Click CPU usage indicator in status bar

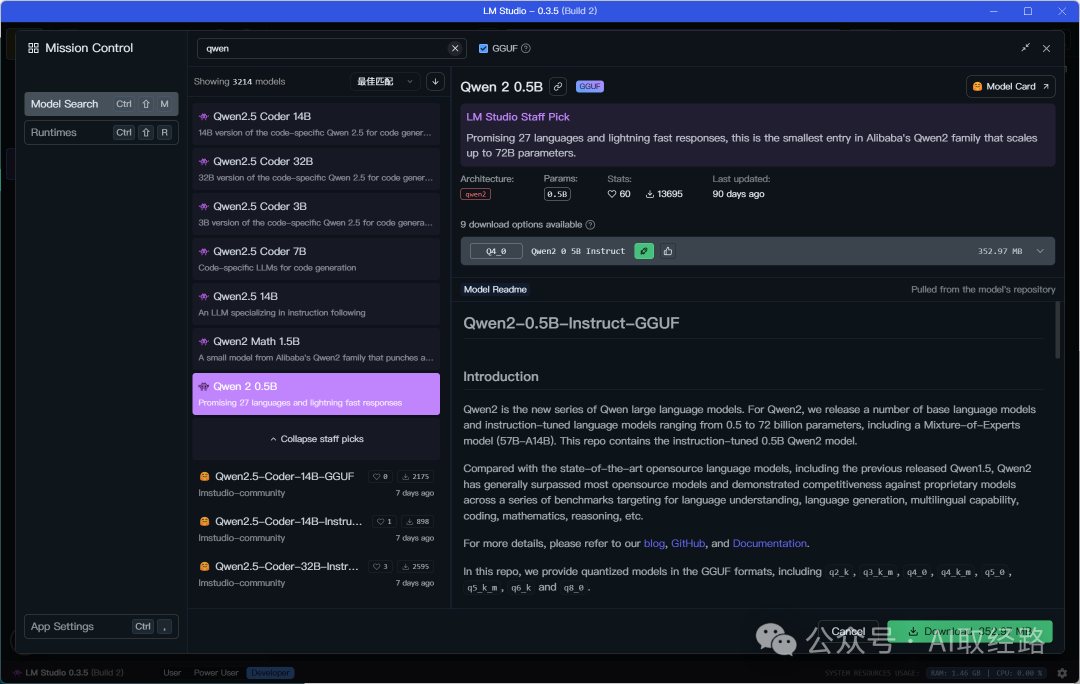point(1018,673)
